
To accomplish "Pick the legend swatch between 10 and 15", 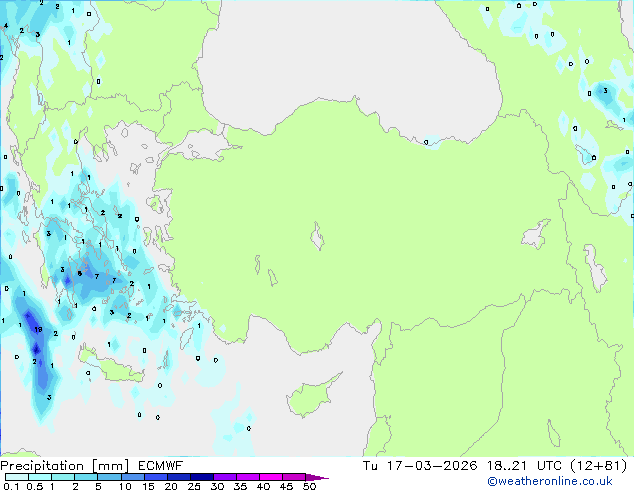I will [133, 477].
